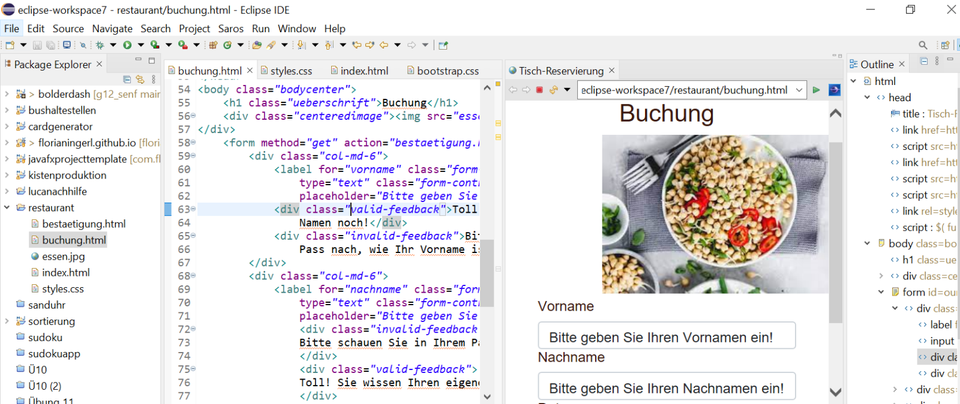Screen dimensions: 960x404
Task: Click the Debug bug icon in toolbar
Action: click(100, 45)
